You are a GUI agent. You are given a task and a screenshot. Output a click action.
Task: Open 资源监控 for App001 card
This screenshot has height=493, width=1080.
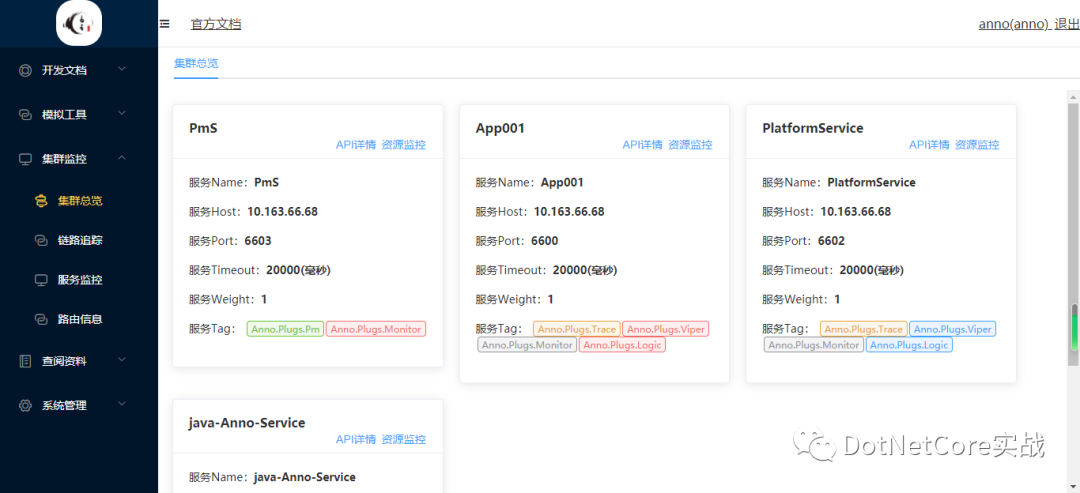coord(690,145)
